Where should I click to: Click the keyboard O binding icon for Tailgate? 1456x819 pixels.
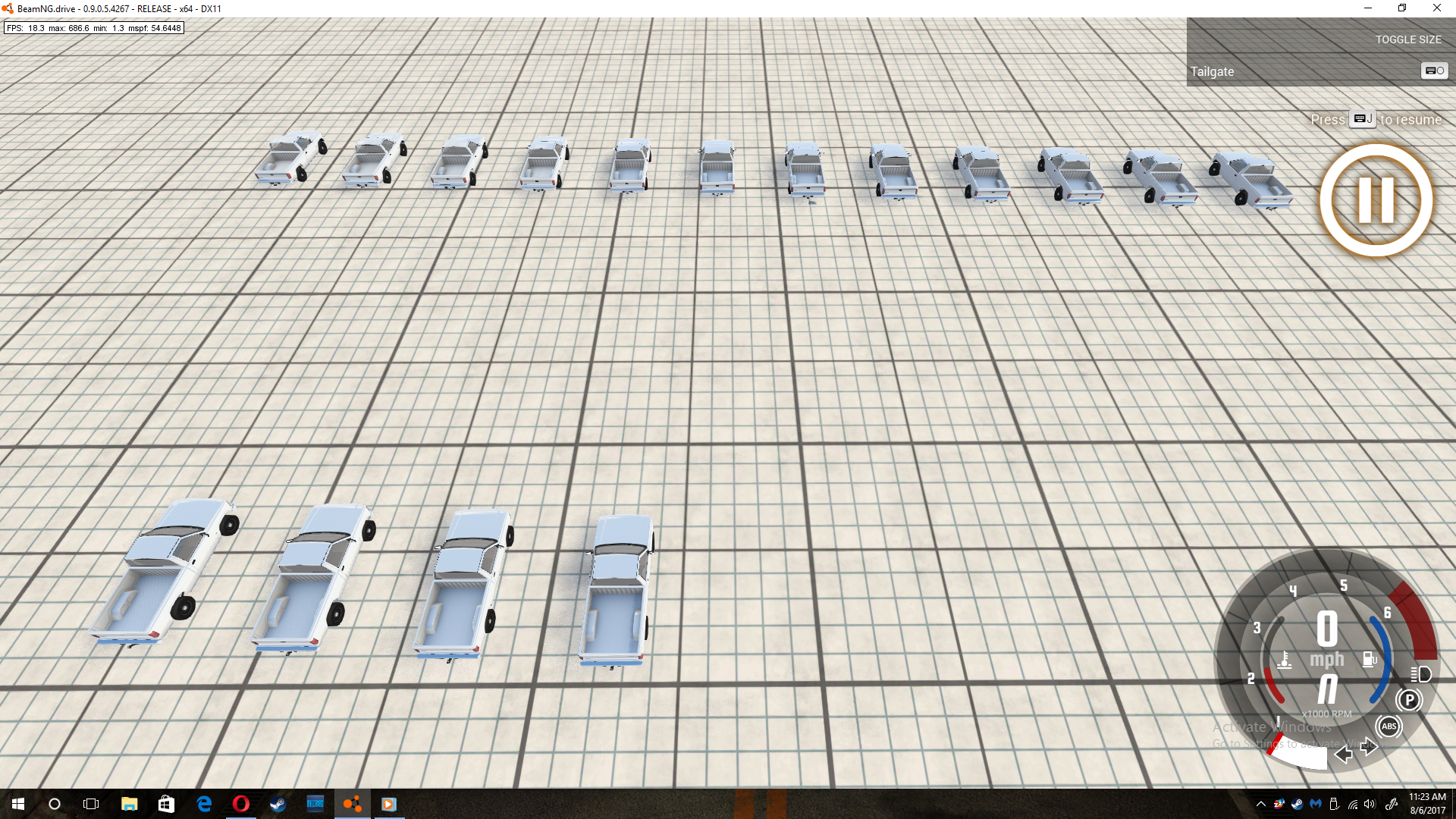point(1434,71)
